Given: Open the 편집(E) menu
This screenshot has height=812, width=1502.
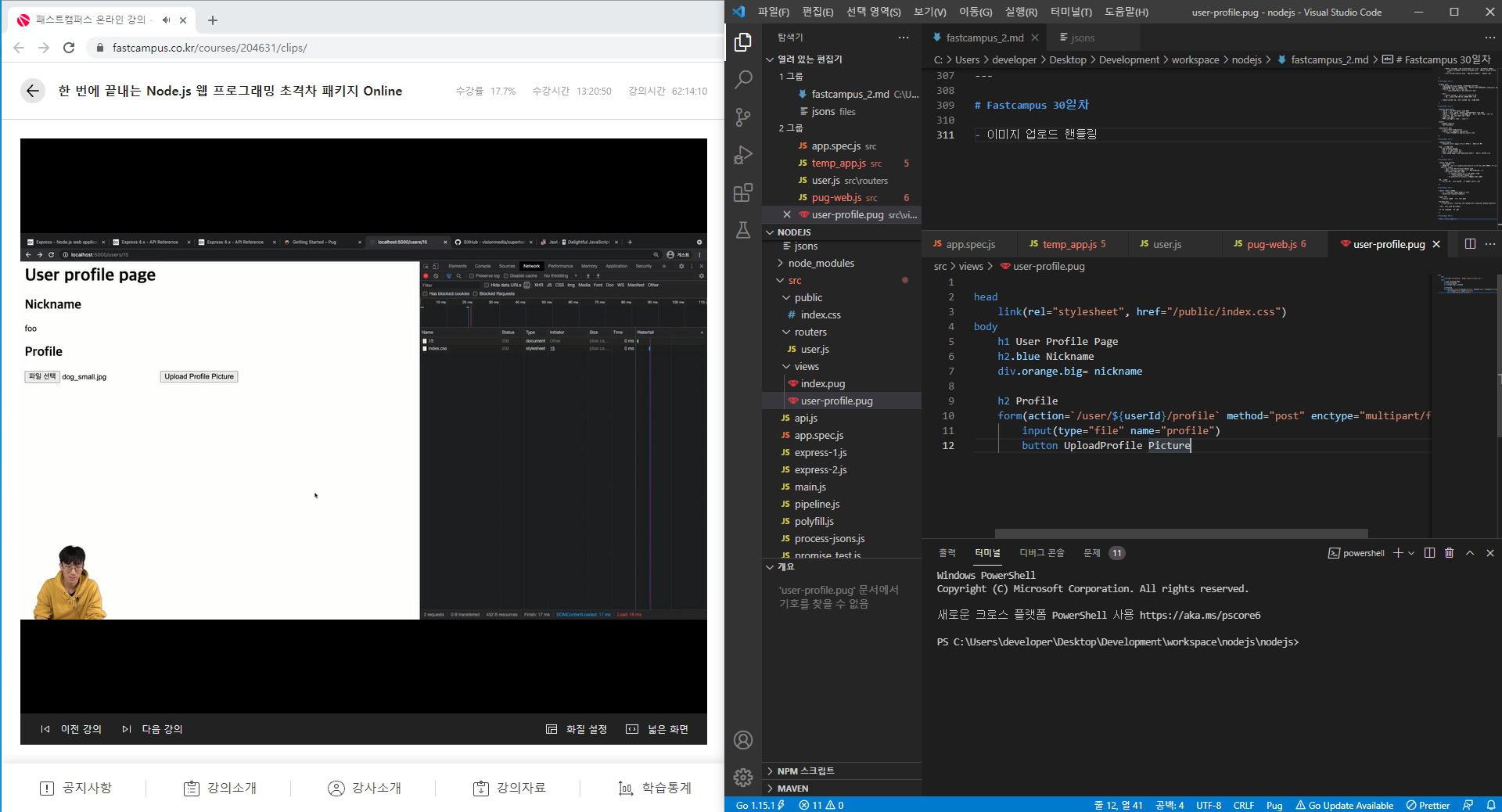Looking at the screenshot, I should tap(817, 12).
